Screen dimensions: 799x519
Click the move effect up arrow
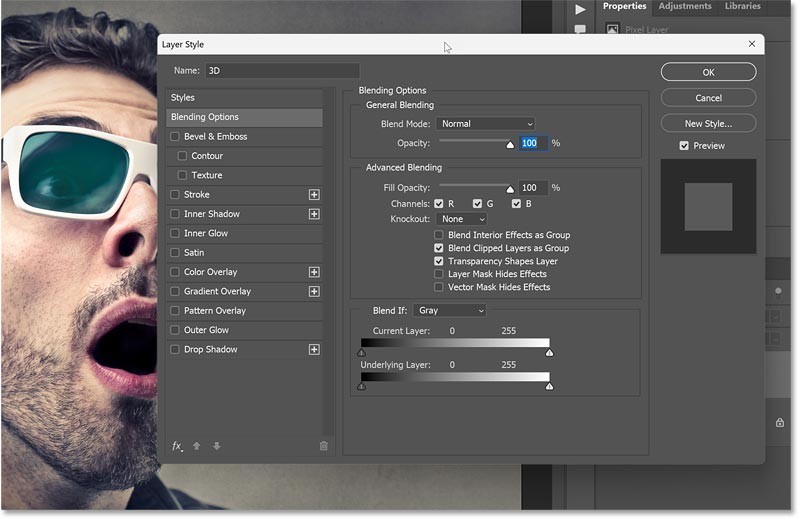197,446
